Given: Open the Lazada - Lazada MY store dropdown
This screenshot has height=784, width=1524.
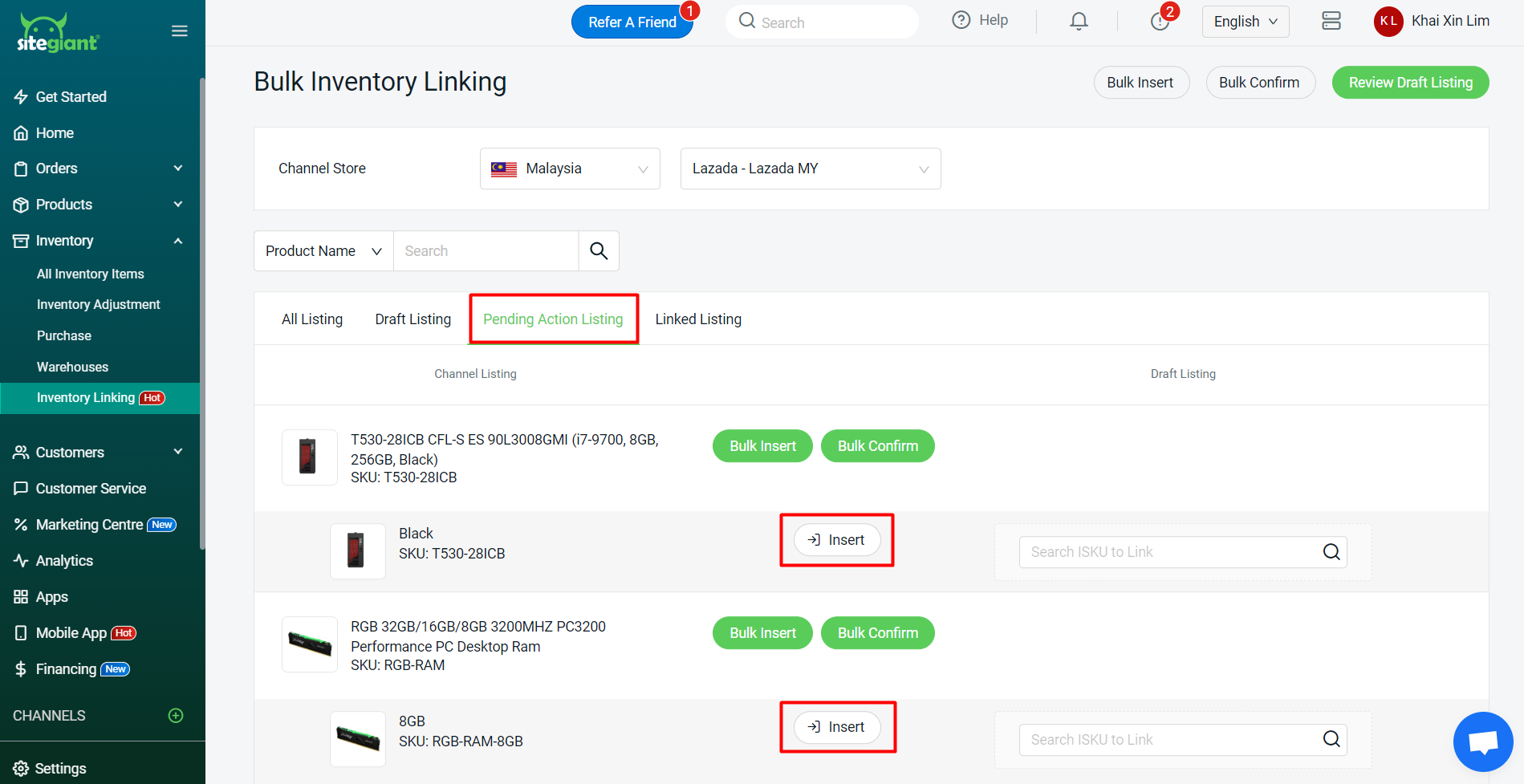Looking at the screenshot, I should 810,169.
